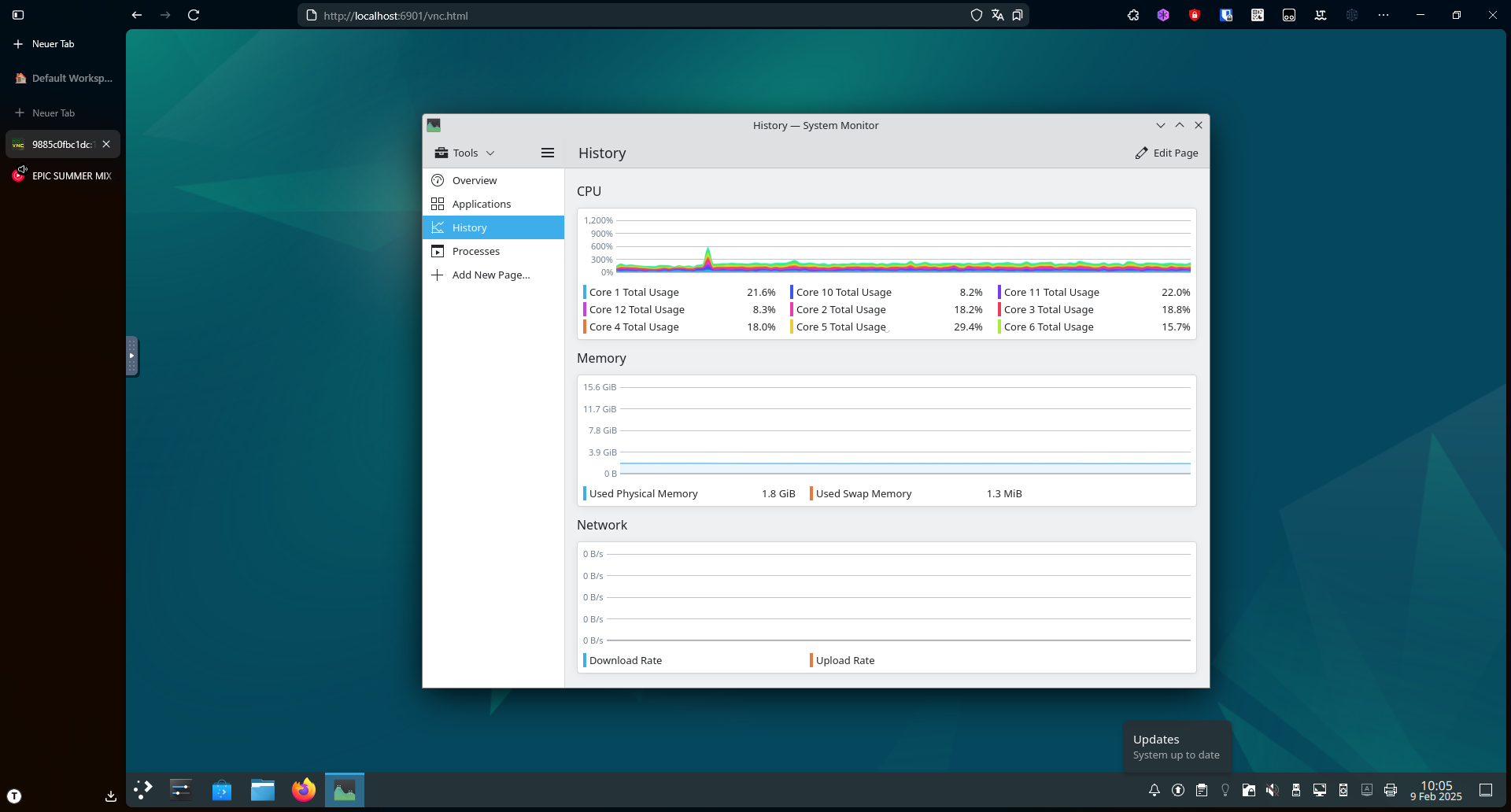Click Core 1 Total Usage legend color bar
The height and width of the screenshot is (812, 1511).
click(x=585, y=292)
